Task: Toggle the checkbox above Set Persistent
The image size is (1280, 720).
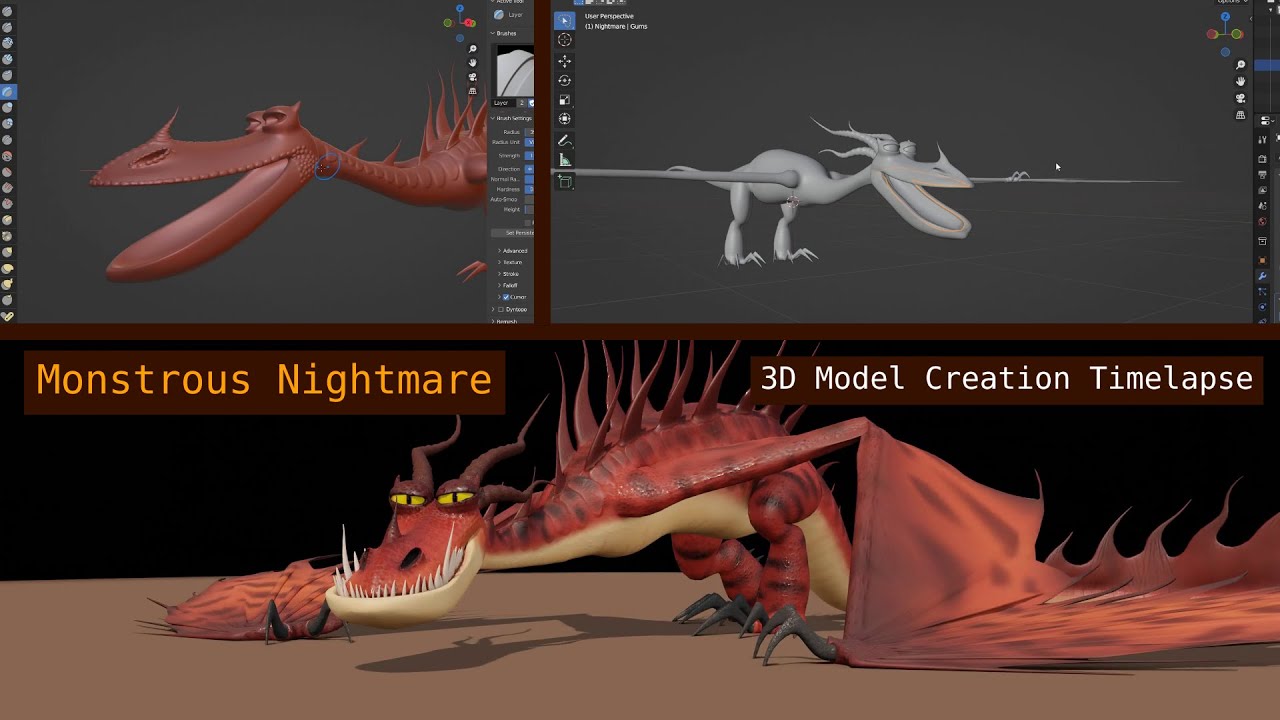Action: tap(528, 222)
